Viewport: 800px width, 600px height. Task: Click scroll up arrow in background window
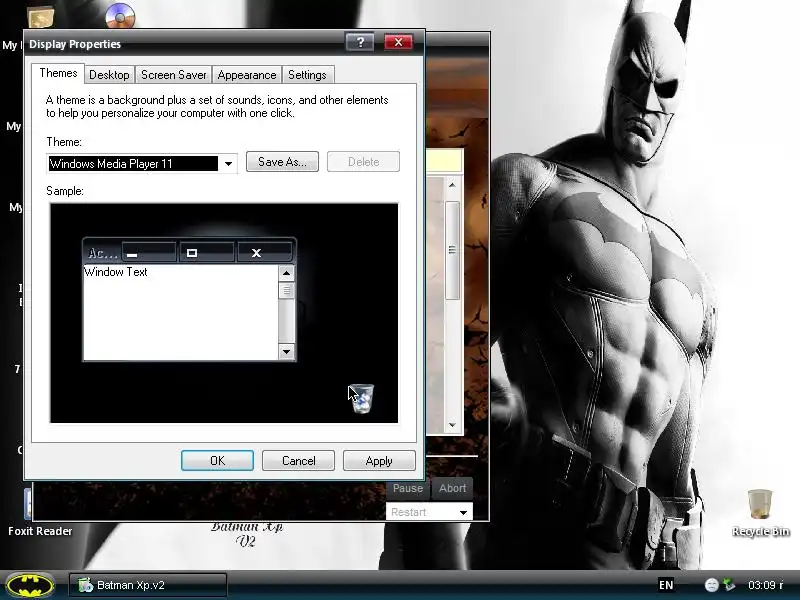452,185
